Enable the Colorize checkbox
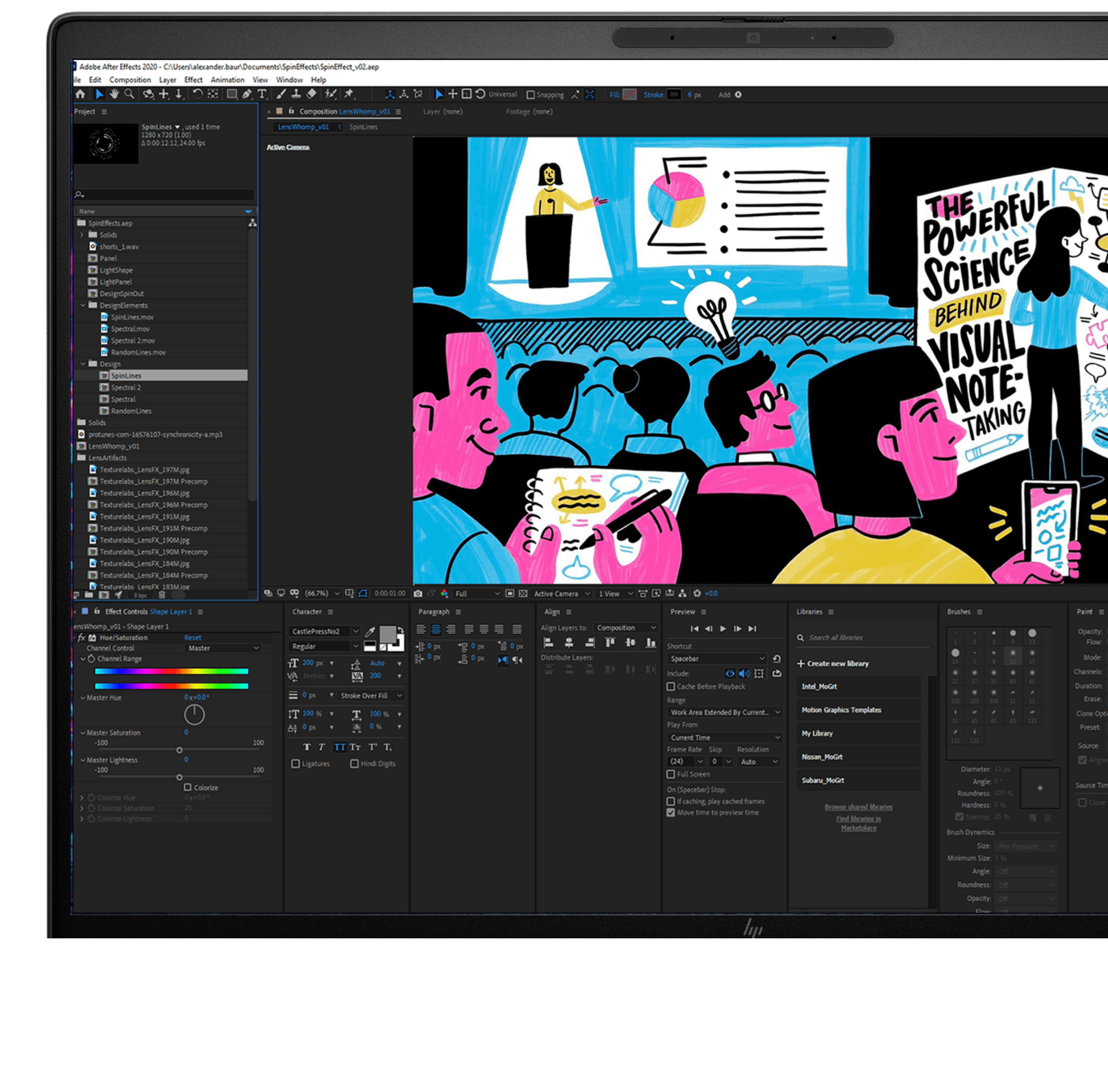 point(188,787)
